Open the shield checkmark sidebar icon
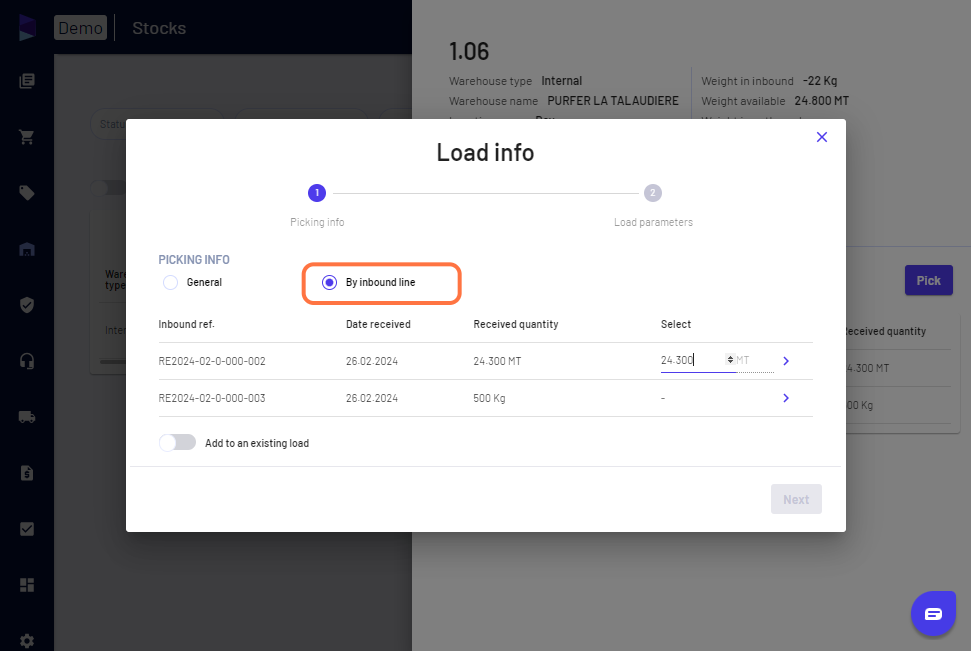 click(27, 305)
